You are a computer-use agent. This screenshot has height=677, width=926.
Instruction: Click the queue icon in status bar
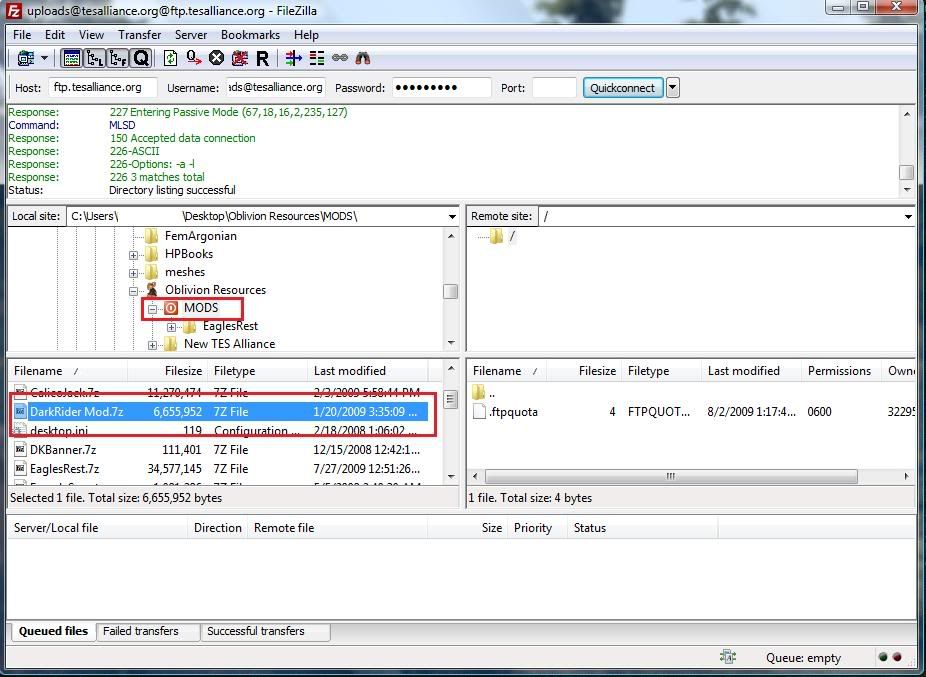[x=728, y=657]
